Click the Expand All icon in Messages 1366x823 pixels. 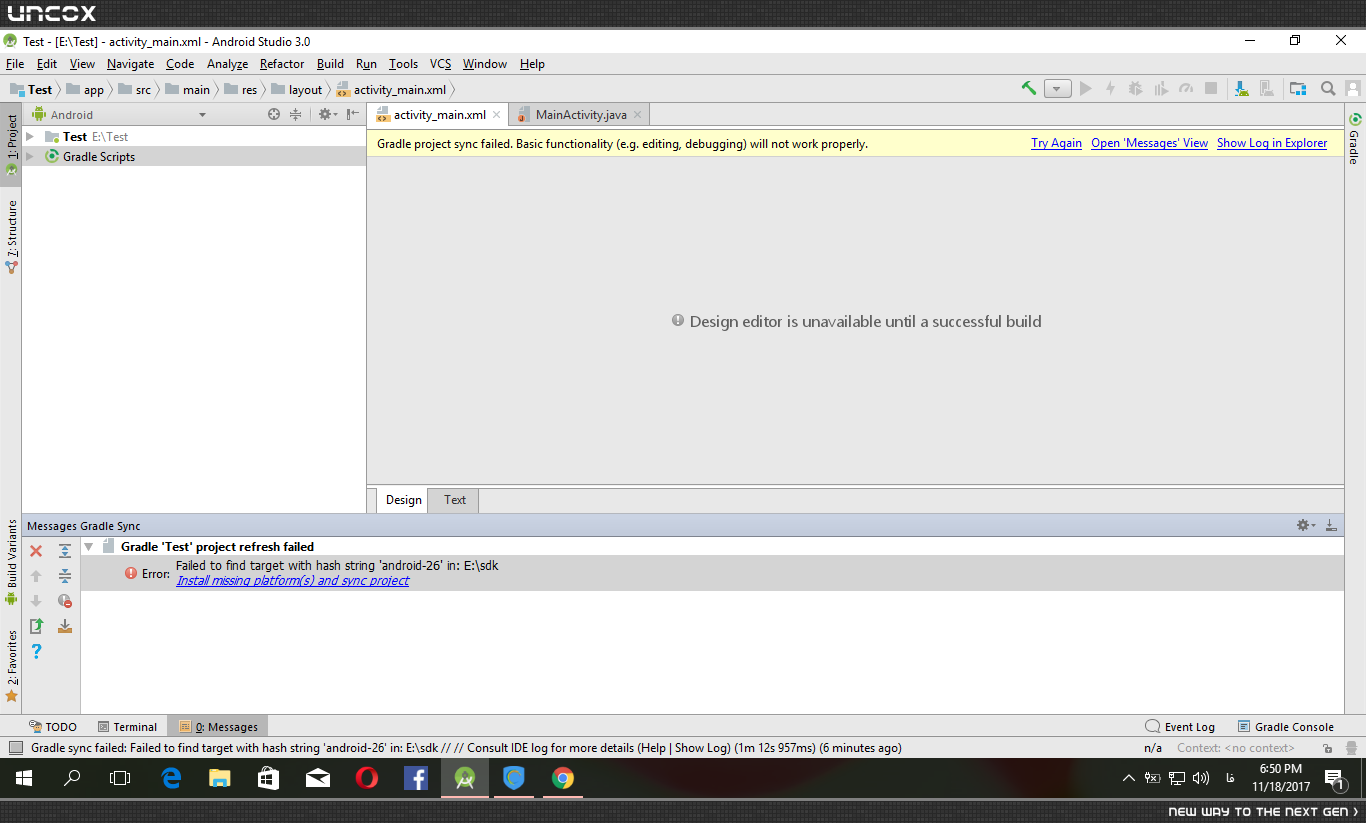click(65, 551)
